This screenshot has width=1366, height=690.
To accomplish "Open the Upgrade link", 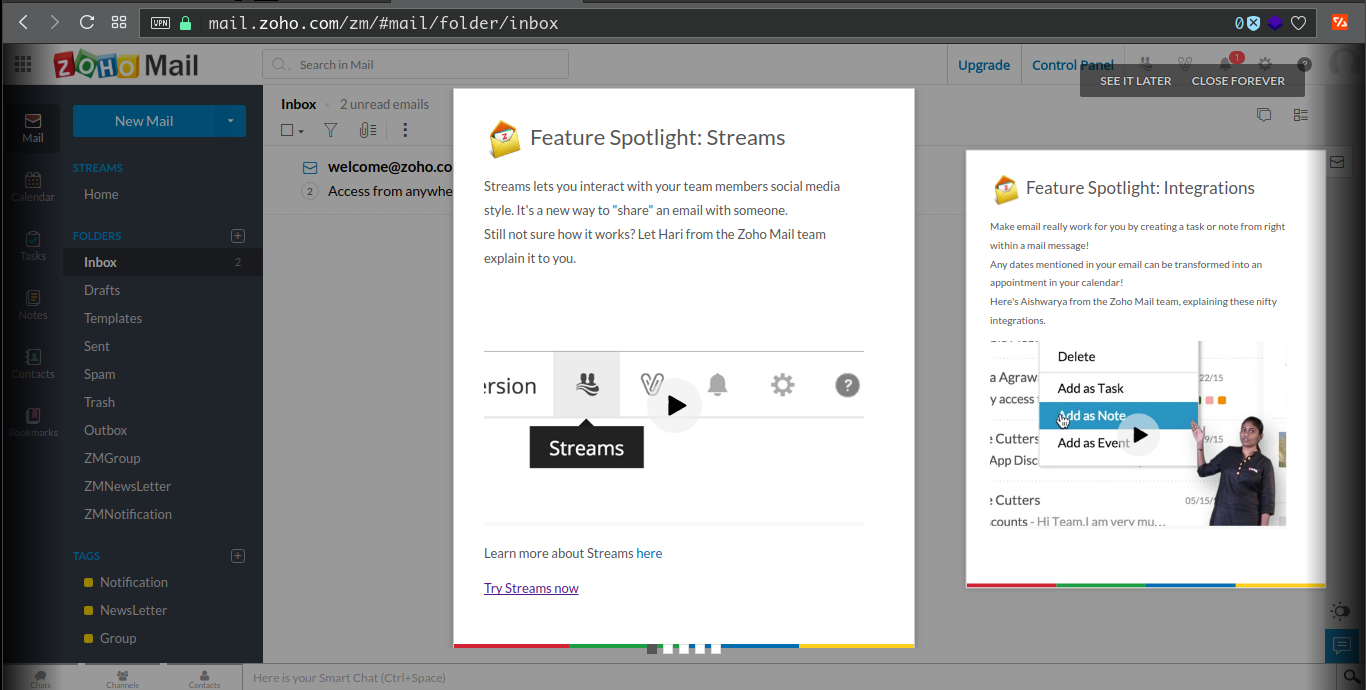I will tap(984, 65).
